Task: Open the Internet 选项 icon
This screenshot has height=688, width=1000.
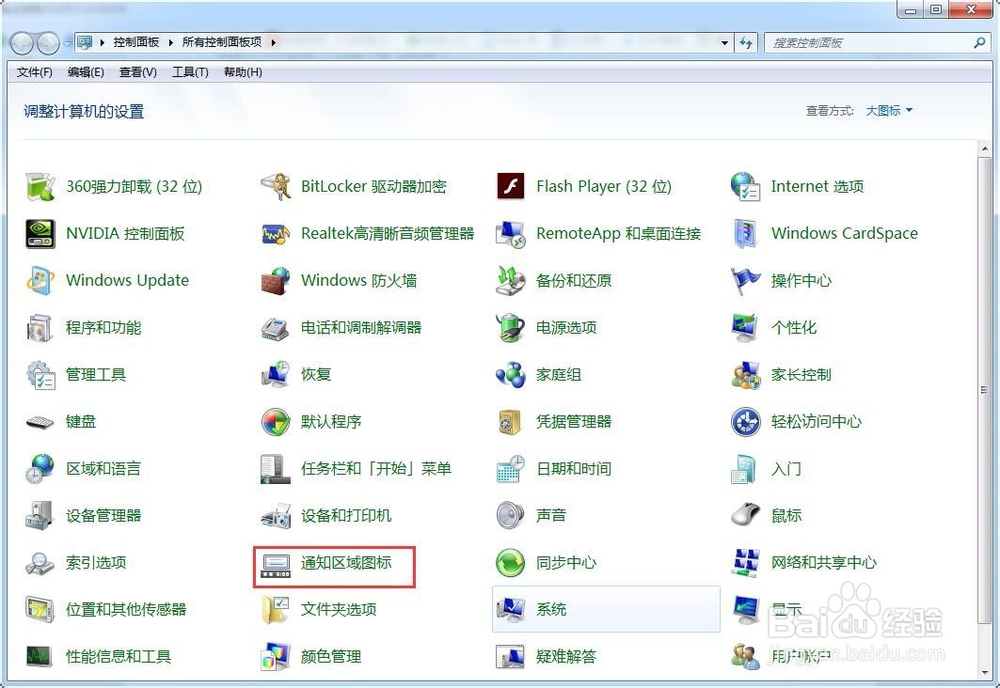Action: (746, 187)
